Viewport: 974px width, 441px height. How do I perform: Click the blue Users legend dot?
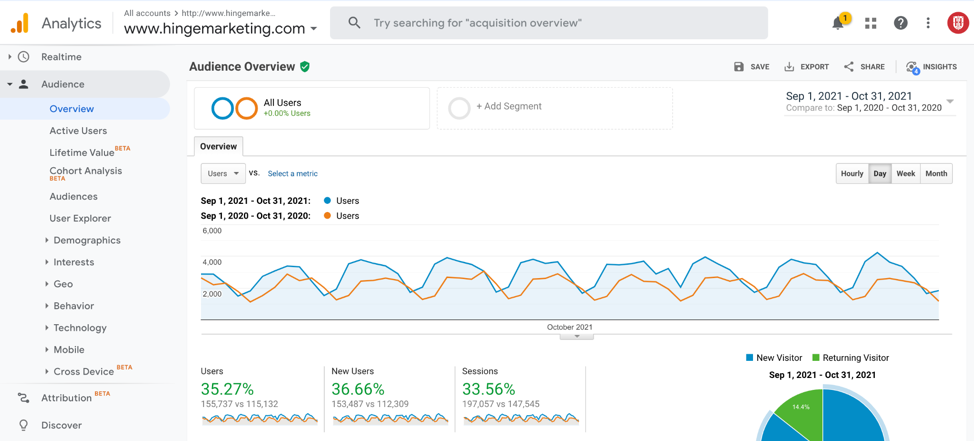[x=327, y=201]
